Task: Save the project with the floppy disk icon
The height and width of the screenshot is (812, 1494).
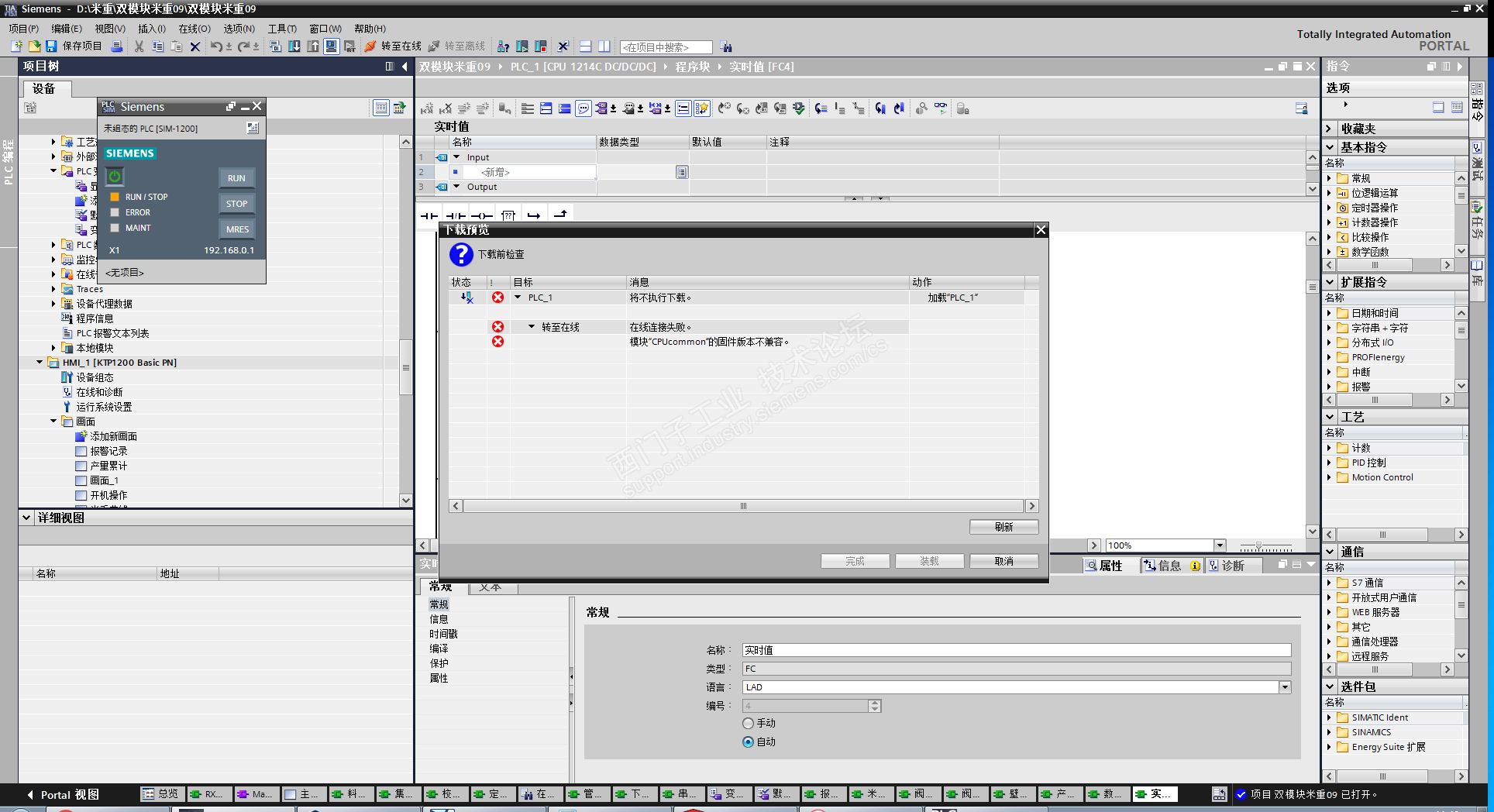Action: click(51, 46)
